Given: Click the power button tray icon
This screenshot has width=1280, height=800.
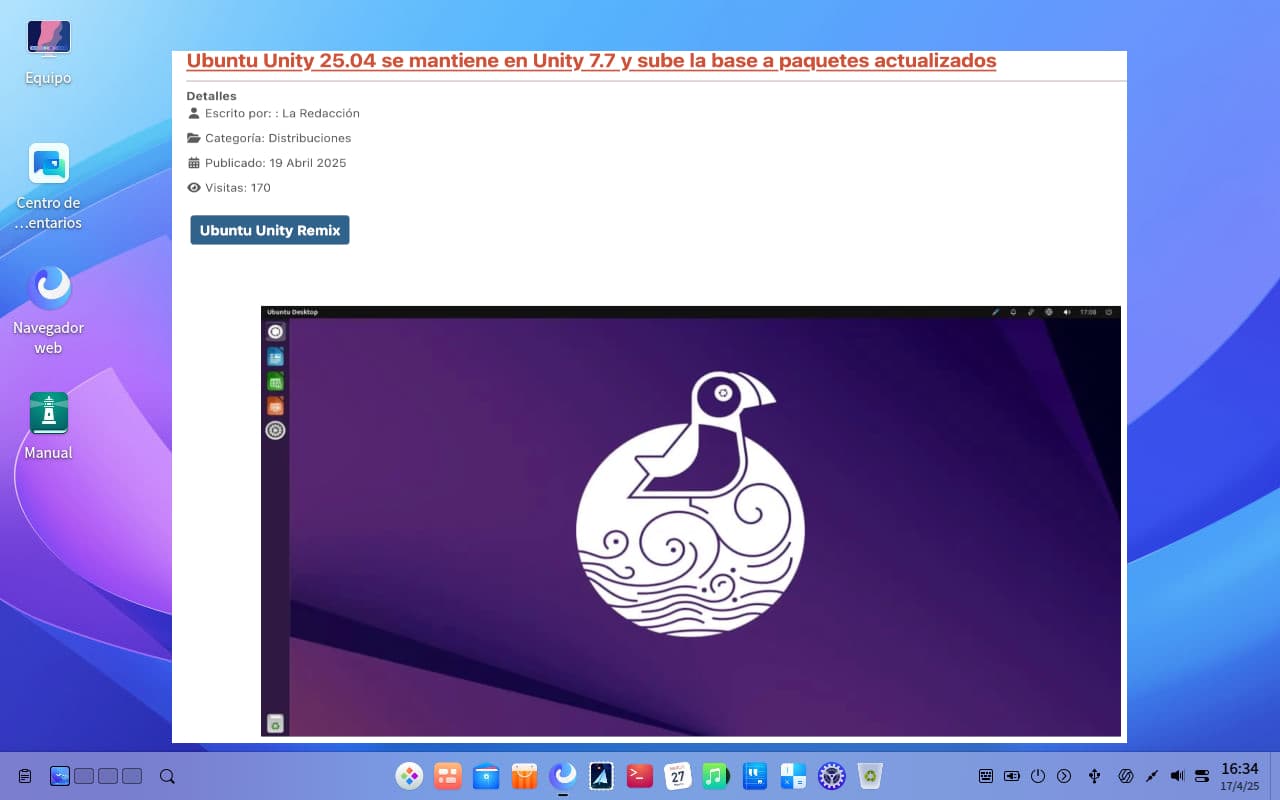Looking at the screenshot, I should click(1038, 776).
